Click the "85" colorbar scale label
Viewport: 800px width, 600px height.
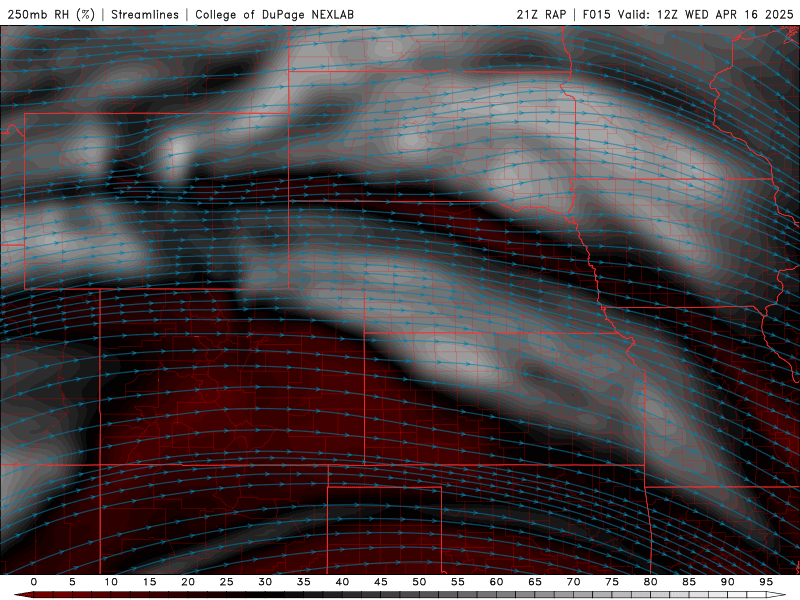[x=689, y=582]
